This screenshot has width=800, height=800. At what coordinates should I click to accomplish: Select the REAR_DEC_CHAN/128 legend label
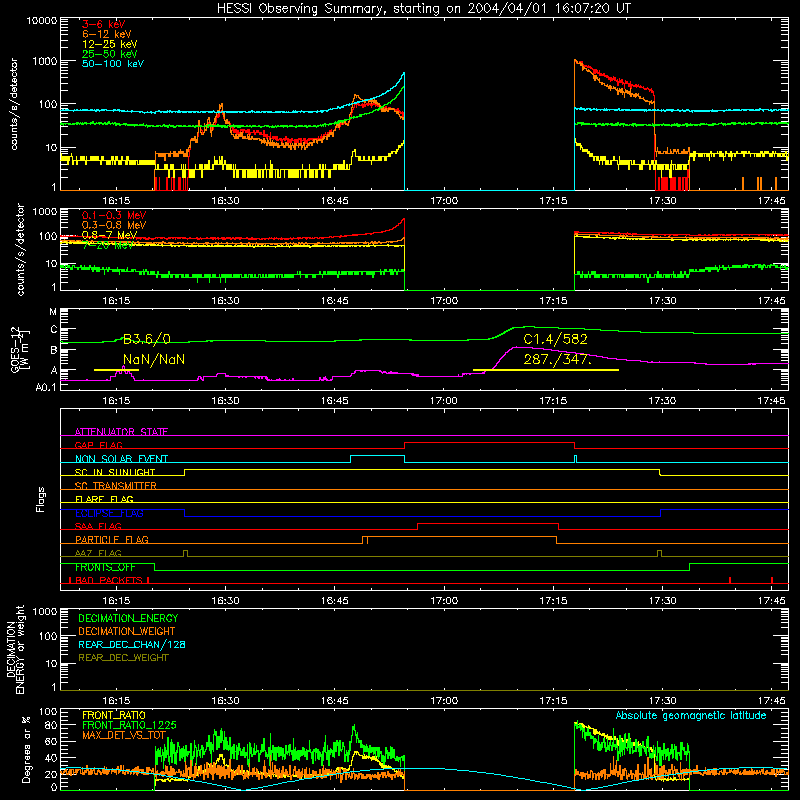tap(132, 644)
